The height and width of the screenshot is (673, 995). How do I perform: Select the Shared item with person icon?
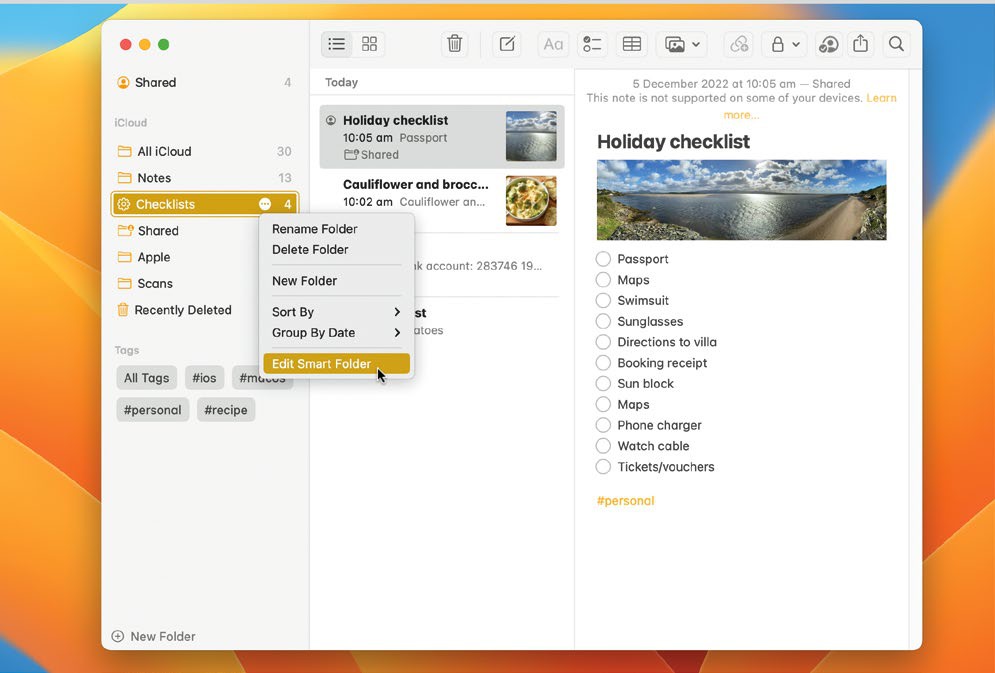[x=204, y=82]
